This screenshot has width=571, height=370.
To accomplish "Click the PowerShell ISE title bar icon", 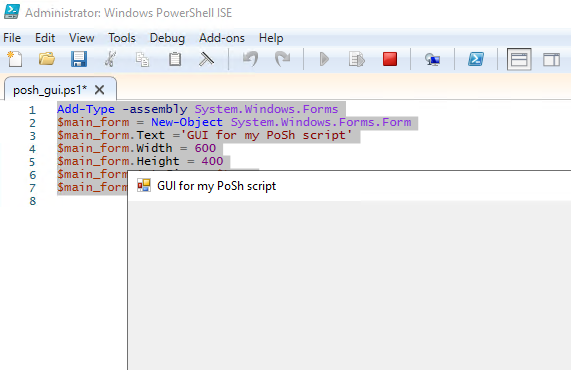I will pos(12,12).
